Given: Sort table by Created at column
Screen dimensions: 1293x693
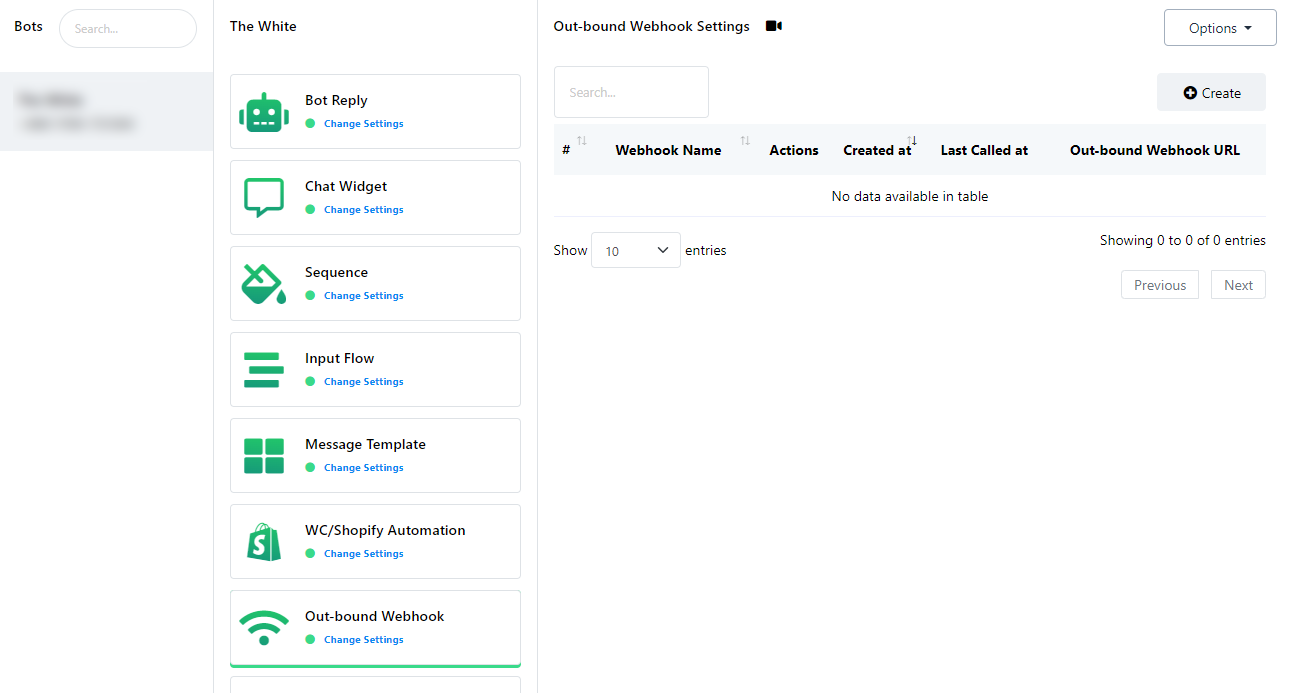Looking at the screenshot, I should coord(878,150).
